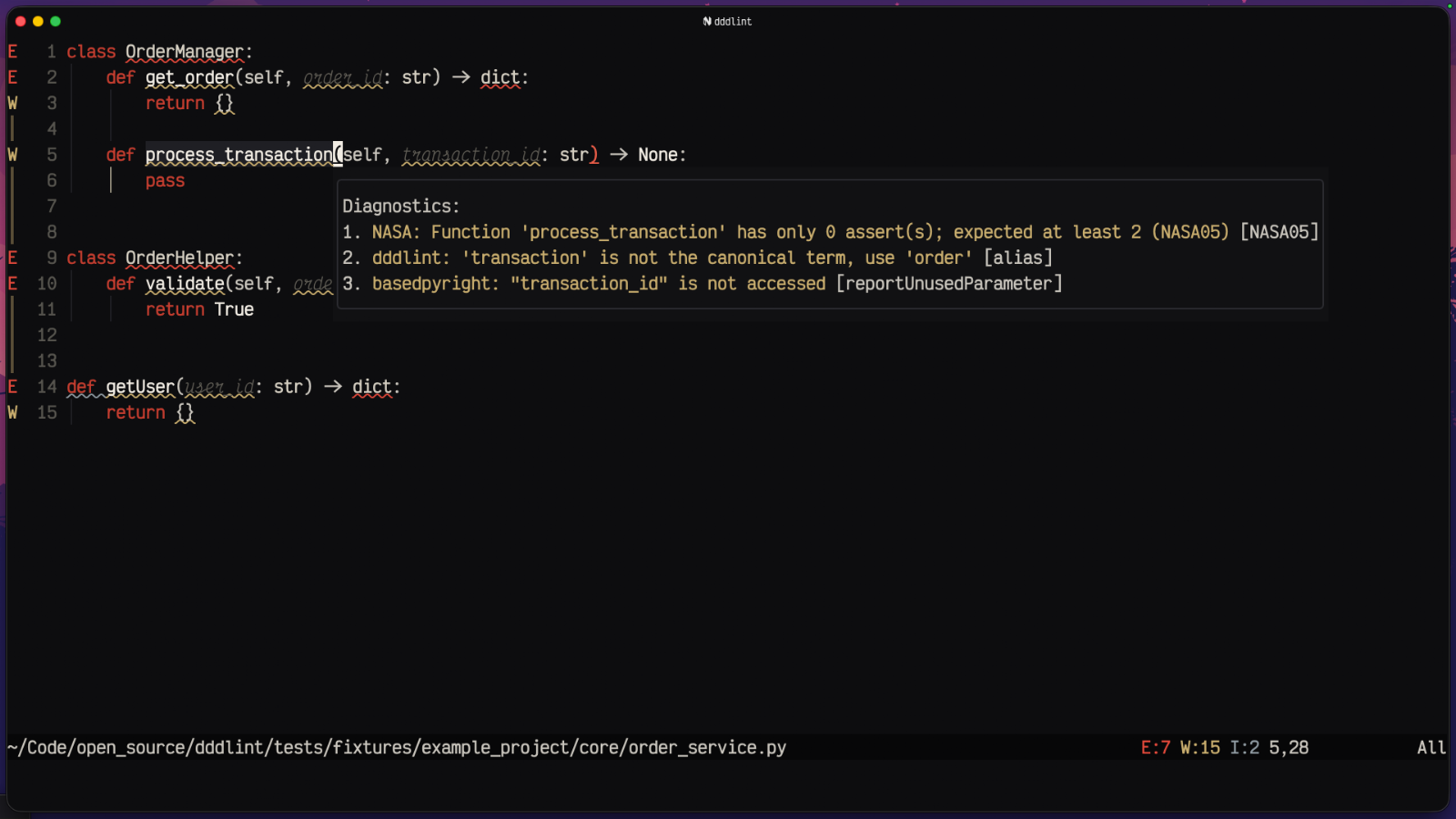Screen dimensions: 1456x819
Task: Place cursor on get_order function name
Action: [189, 77]
